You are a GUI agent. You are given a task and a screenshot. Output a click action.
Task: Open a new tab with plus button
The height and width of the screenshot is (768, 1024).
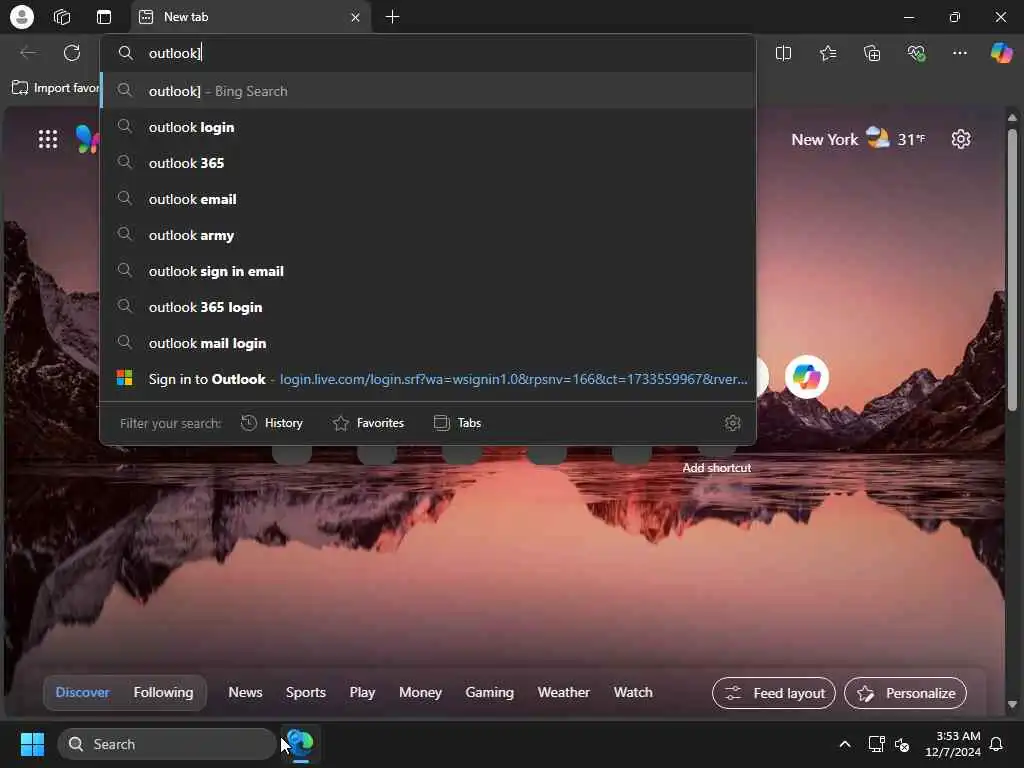392,17
